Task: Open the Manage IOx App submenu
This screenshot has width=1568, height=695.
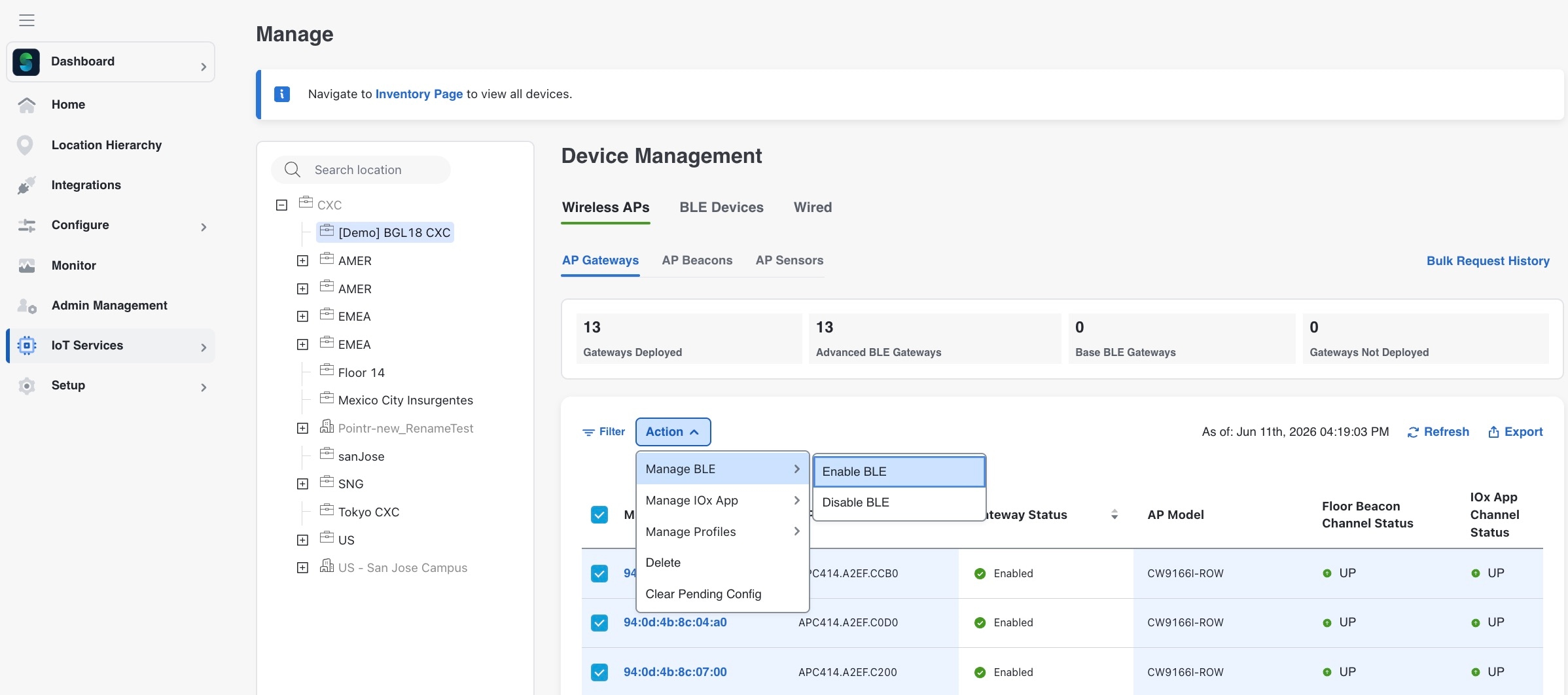Action: (x=722, y=501)
